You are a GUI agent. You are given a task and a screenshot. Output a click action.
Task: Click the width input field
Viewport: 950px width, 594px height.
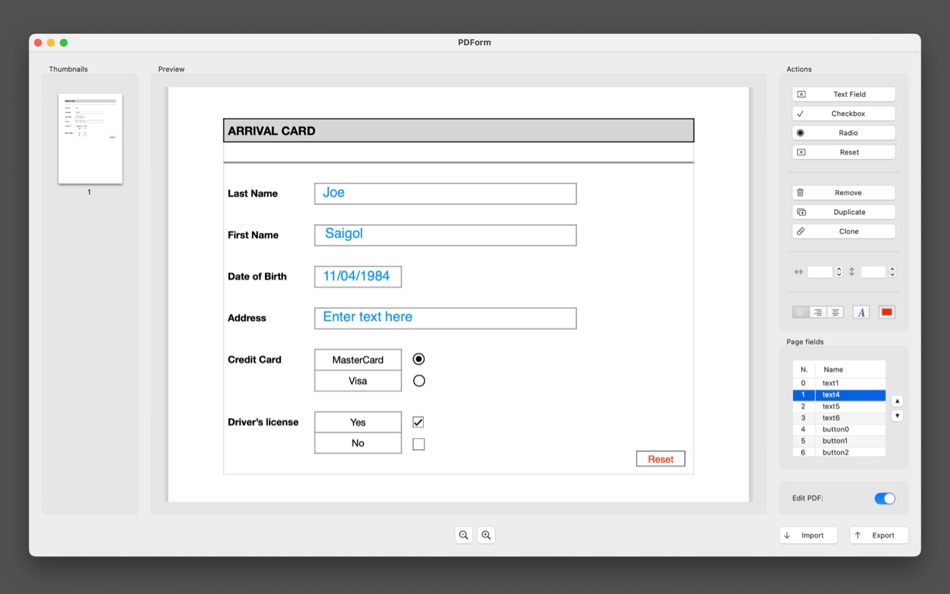coord(820,272)
